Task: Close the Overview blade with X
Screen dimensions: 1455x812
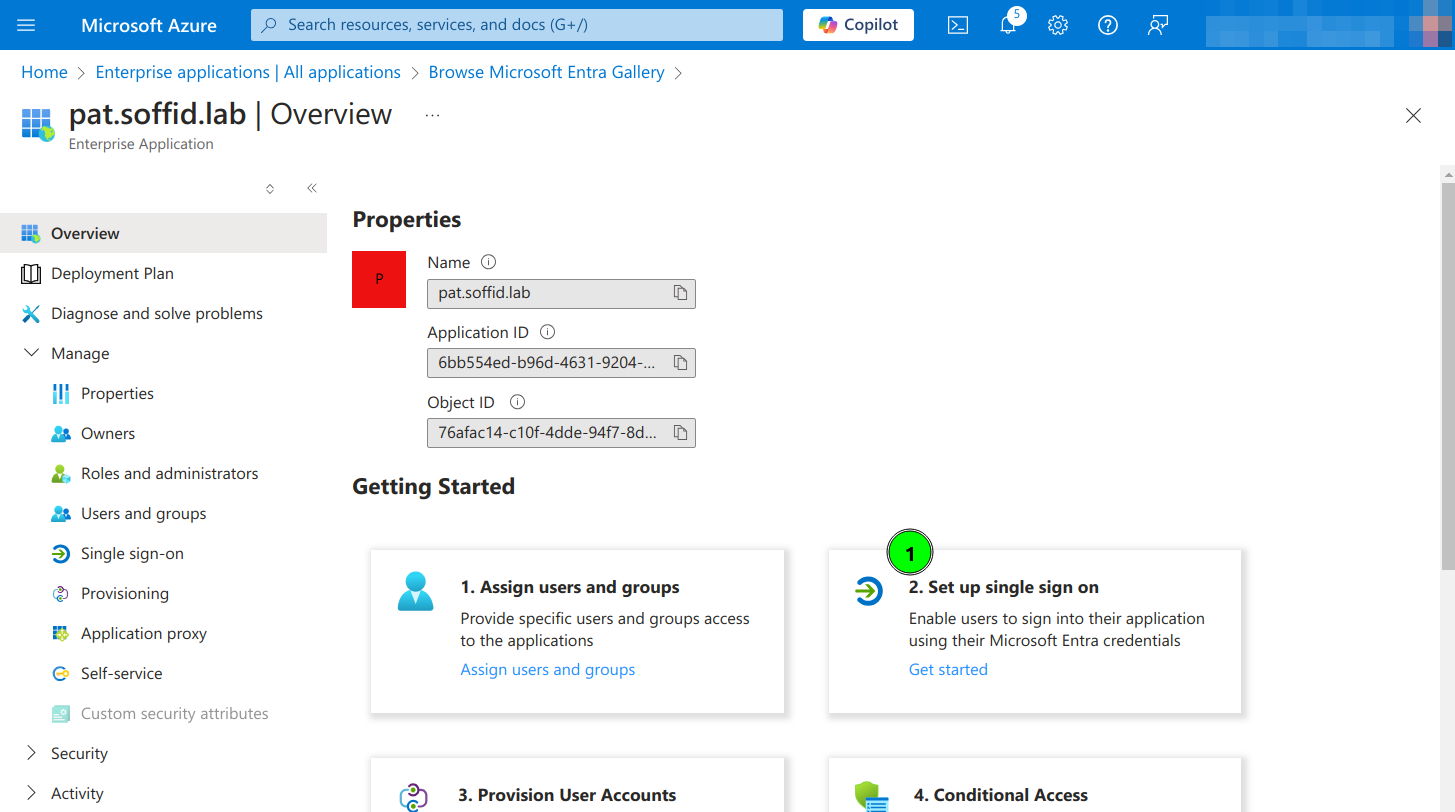Action: 1413,116
